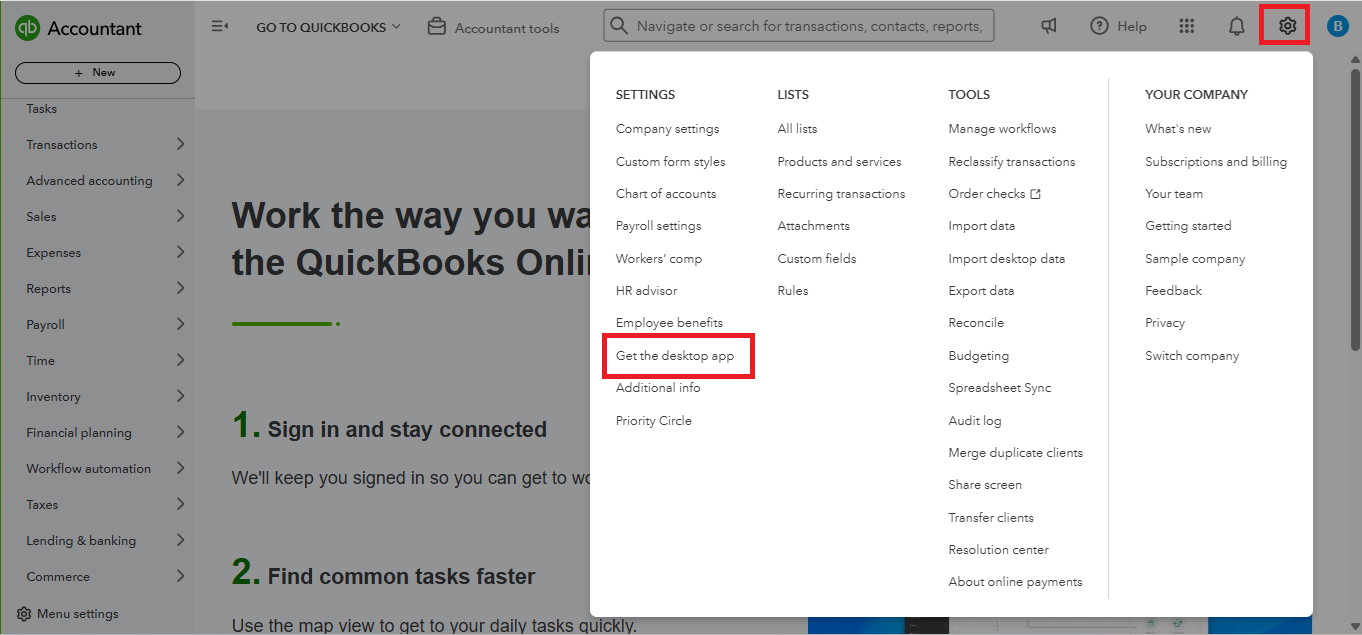Viewport: 1362px width, 635px height.
Task: Open Help in the top bar
Action: [x=1118, y=27]
